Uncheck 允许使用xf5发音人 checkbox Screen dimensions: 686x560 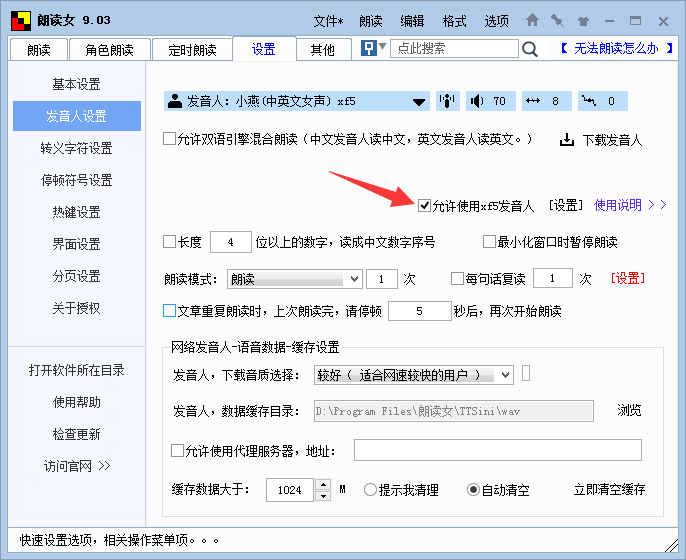[424, 205]
